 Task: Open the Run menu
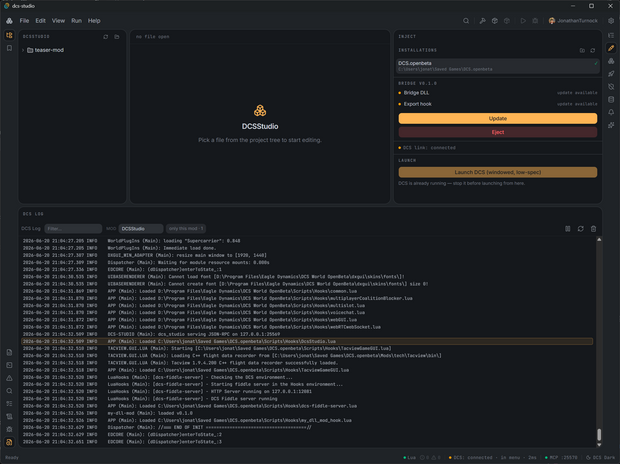point(76,21)
